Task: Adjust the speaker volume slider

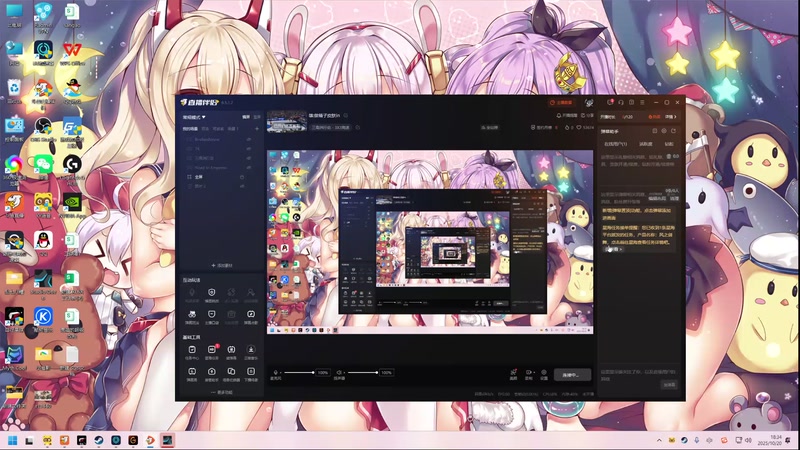Action: click(x=363, y=372)
